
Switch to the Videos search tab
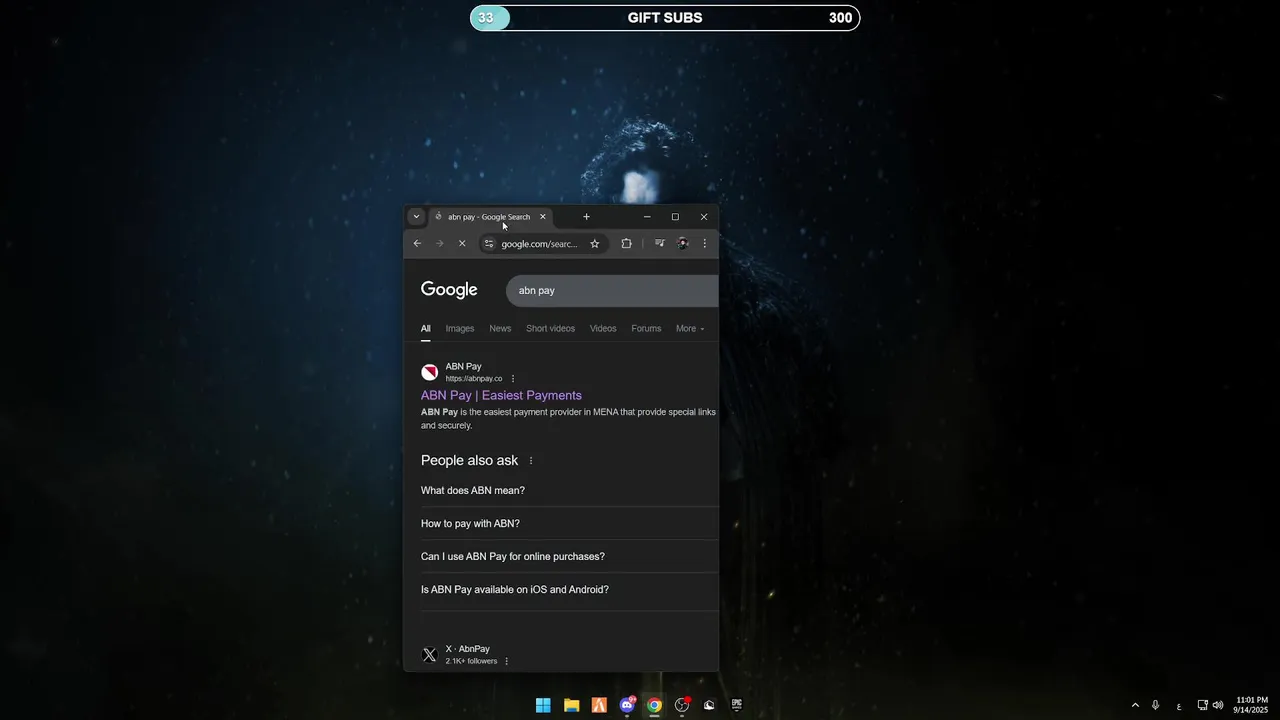coord(603,328)
